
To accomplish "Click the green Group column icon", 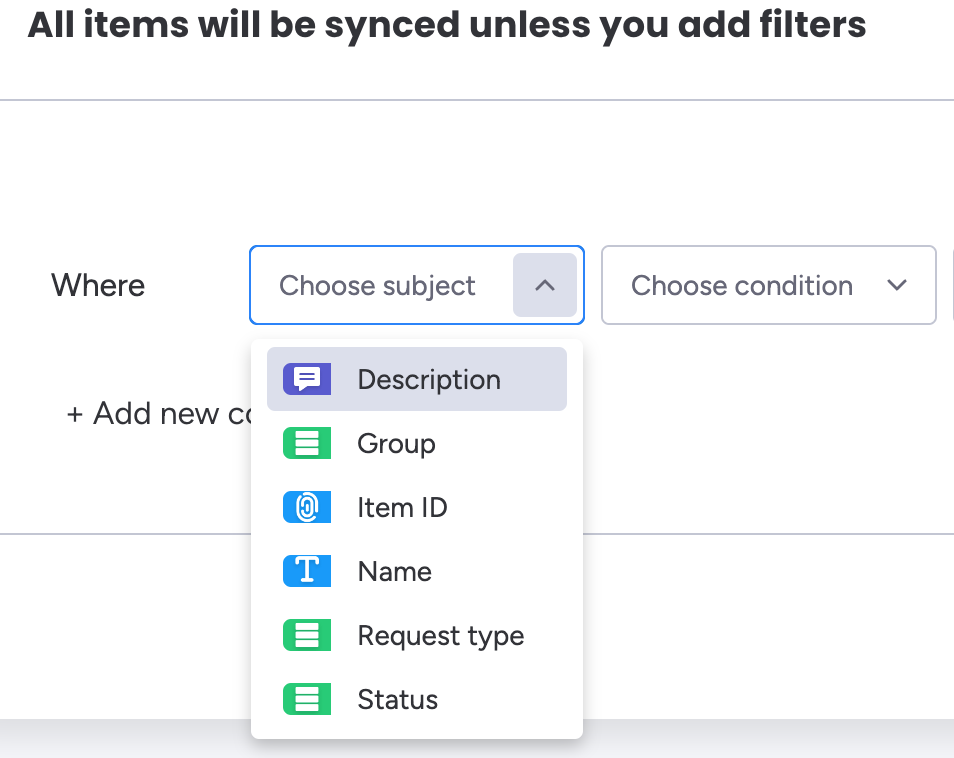I will click(307, 444).
